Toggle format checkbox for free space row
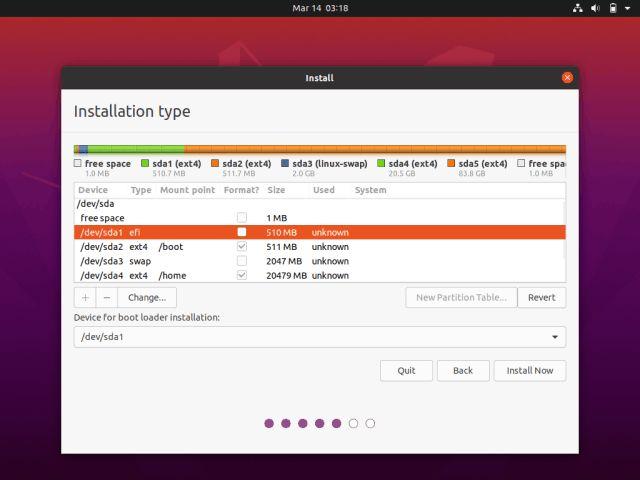640x480 pixels. click(x=242, y=218)
